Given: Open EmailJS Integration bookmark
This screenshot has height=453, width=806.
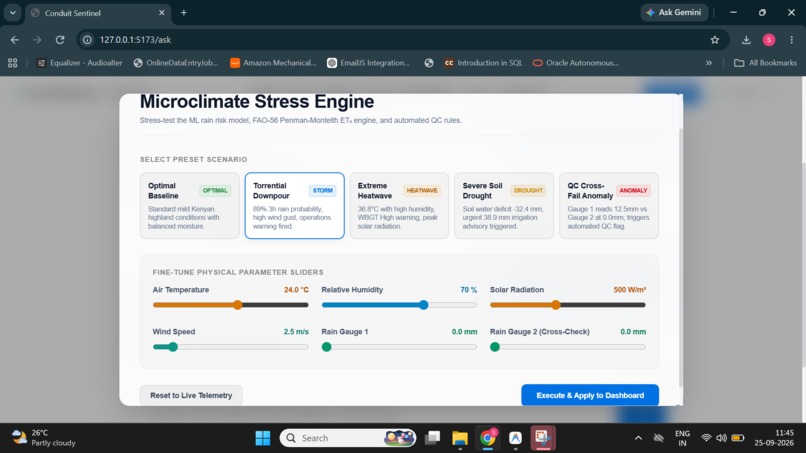Looking at the screenshot, I should click(368, 63).
